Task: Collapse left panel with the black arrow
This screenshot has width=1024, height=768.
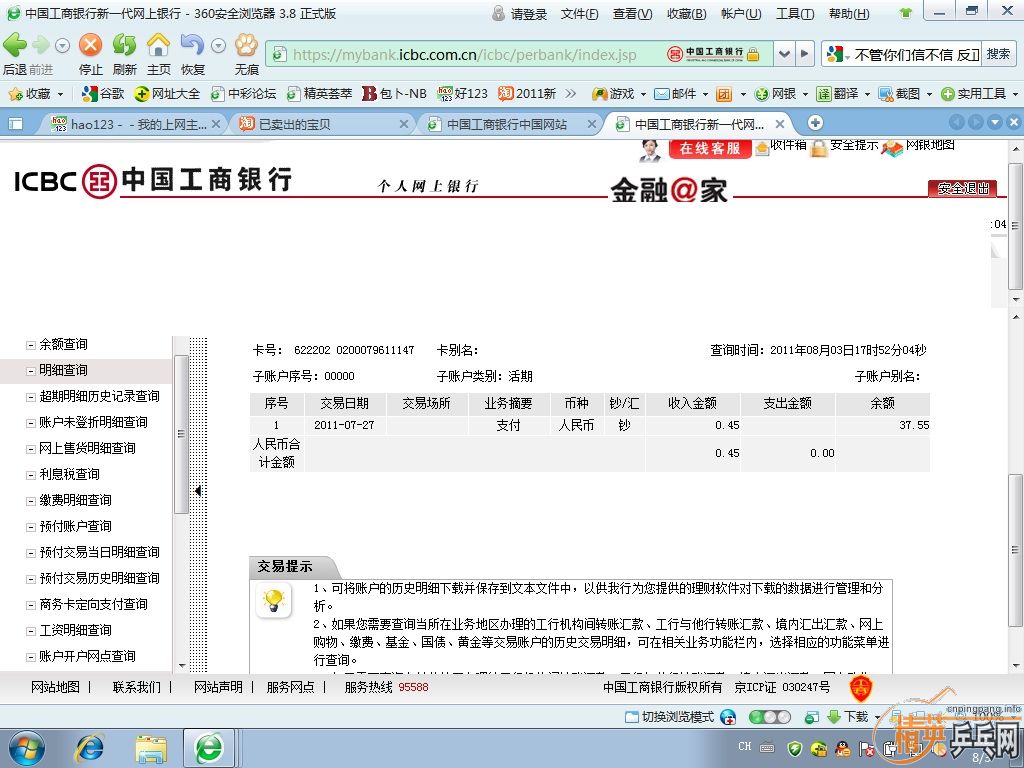Action: pyautogui.click(x=198, y=491)
